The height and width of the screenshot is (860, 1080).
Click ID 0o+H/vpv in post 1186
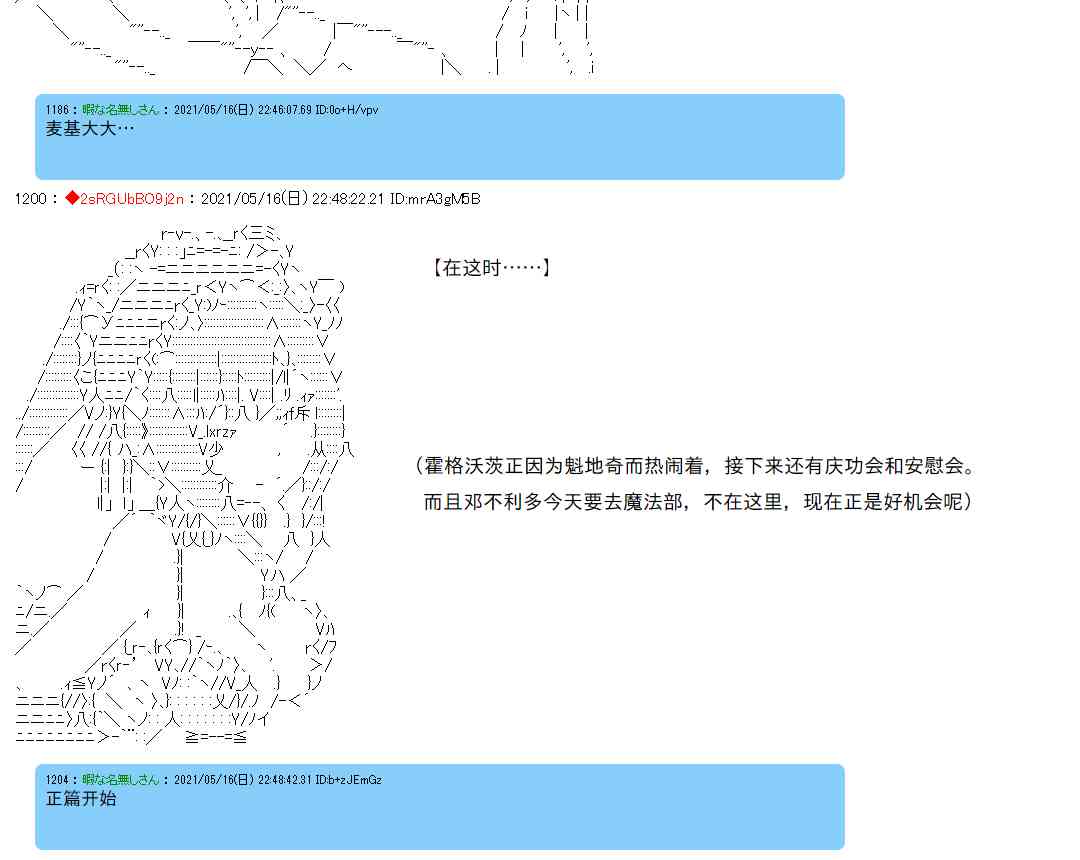click(346, 109)
